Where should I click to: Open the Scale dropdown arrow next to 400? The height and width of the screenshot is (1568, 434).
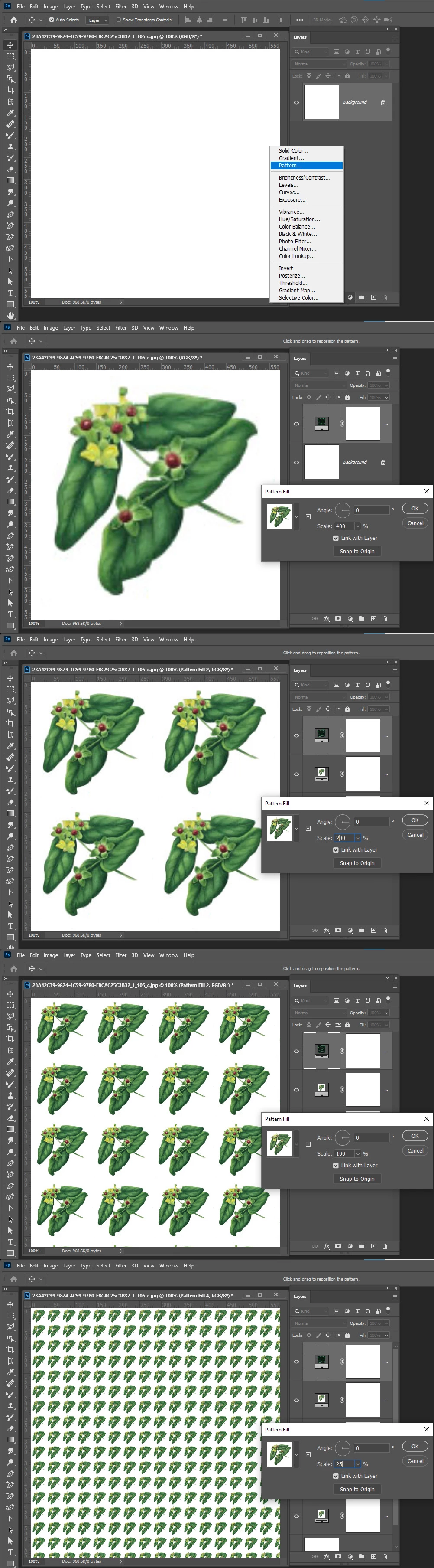(357, 526)
